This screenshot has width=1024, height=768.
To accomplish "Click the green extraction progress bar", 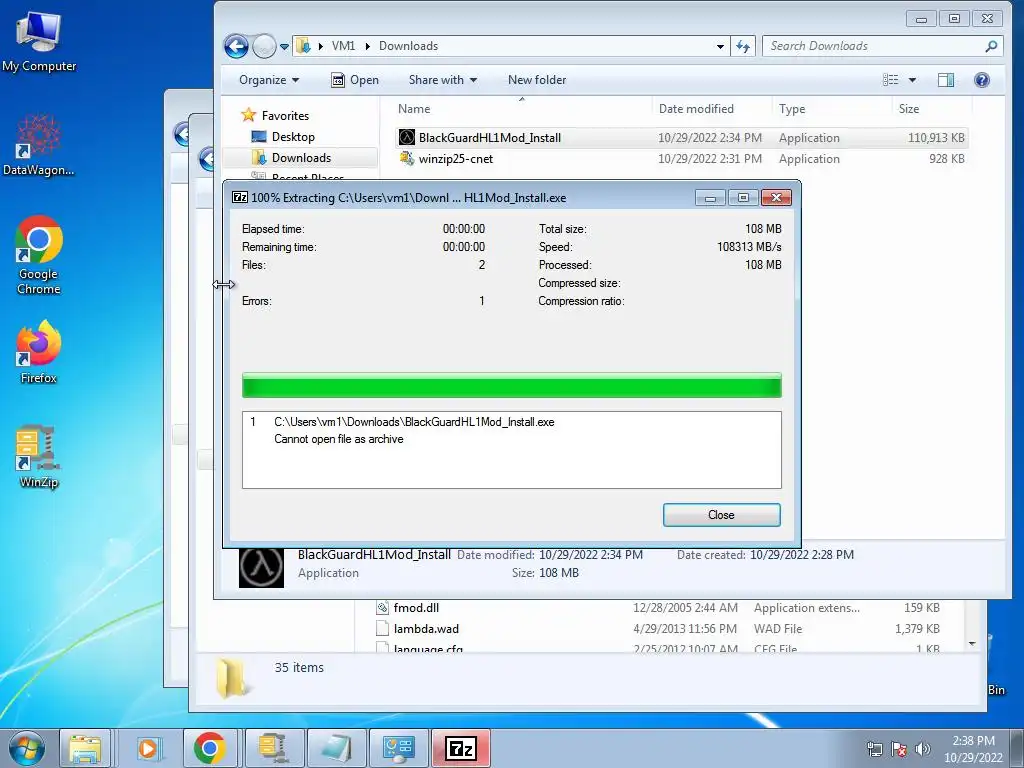I will [x=511, y=385].
